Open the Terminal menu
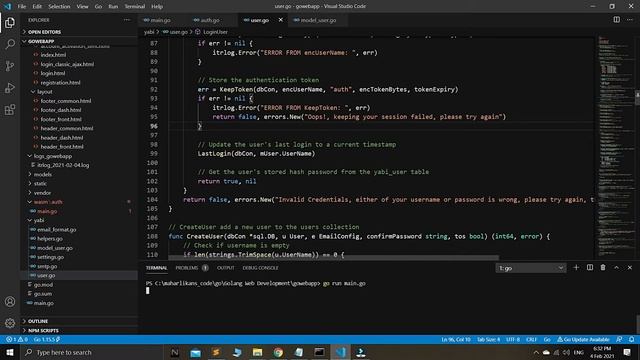This screenshot has width=640, height=360. 135,6
